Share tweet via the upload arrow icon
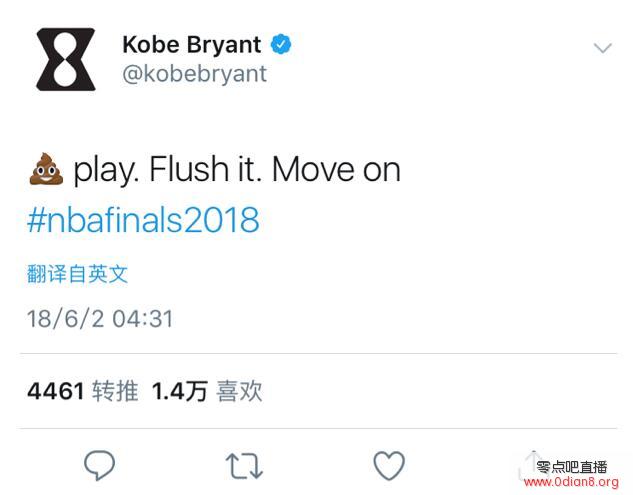The image size is (633, 495). (532, 464)
